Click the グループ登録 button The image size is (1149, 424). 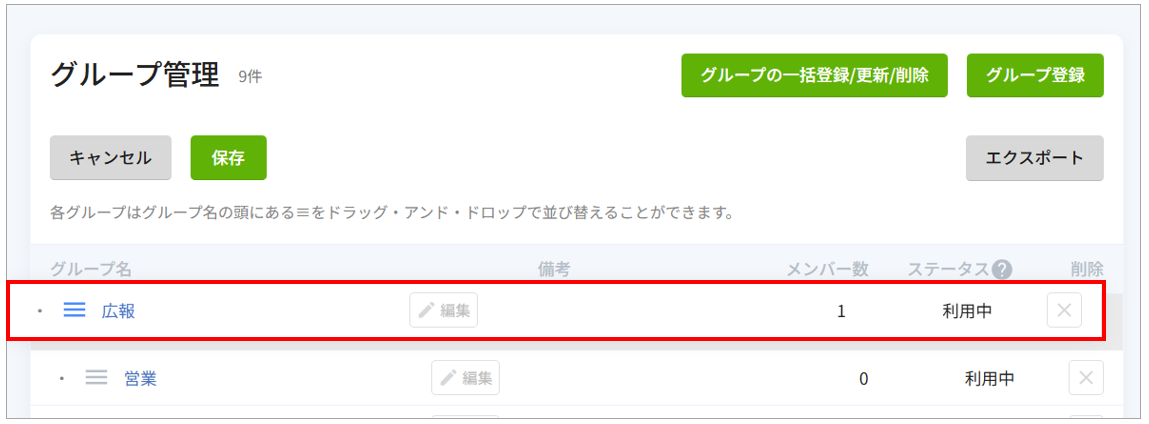pos(1035,75)
